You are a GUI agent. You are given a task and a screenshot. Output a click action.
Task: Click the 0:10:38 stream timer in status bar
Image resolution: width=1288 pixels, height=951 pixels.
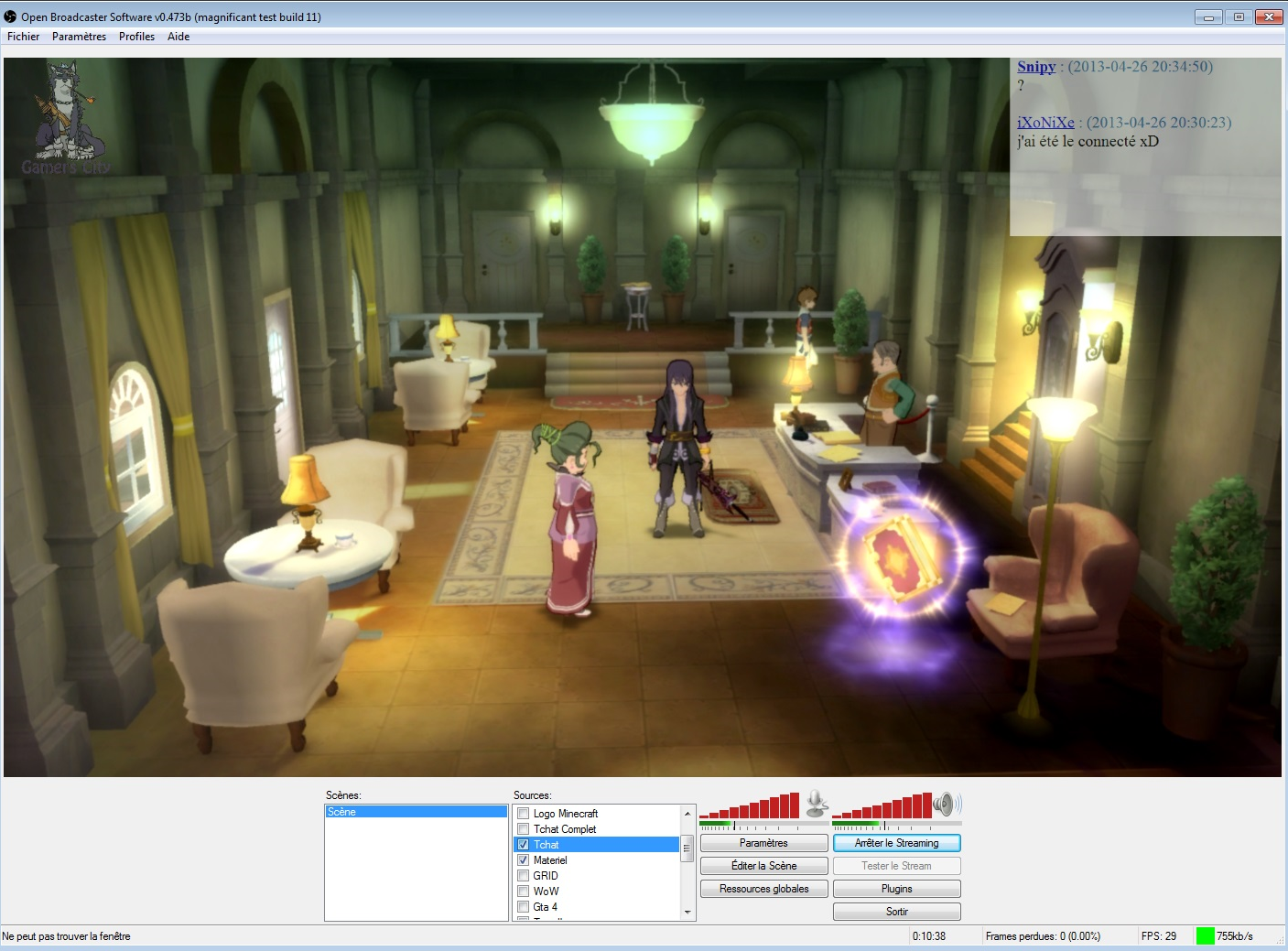929,936
